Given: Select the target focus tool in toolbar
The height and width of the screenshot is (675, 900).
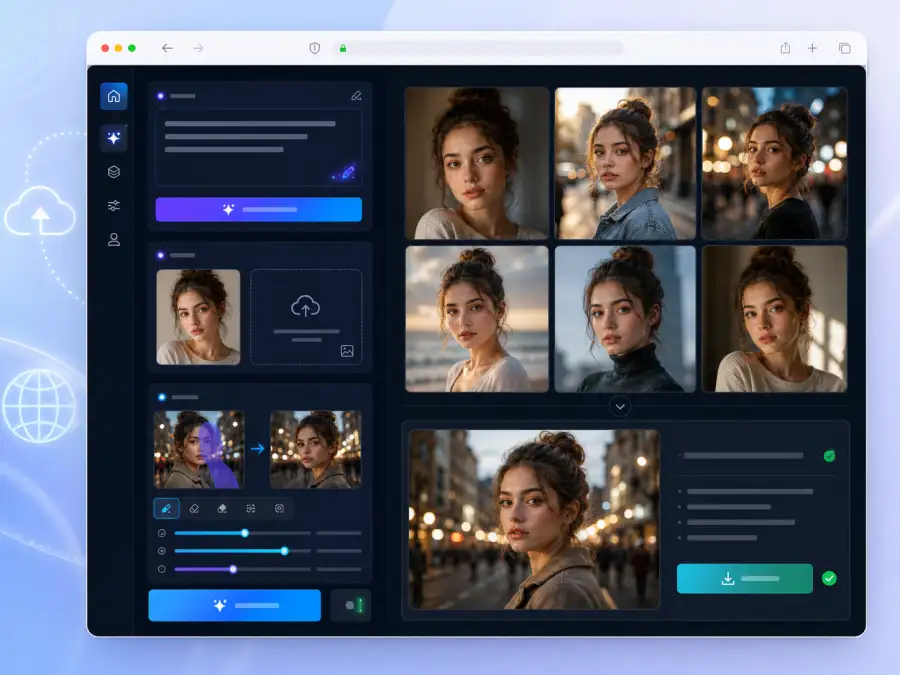Looking at the screenshot, I should [280, 509].
